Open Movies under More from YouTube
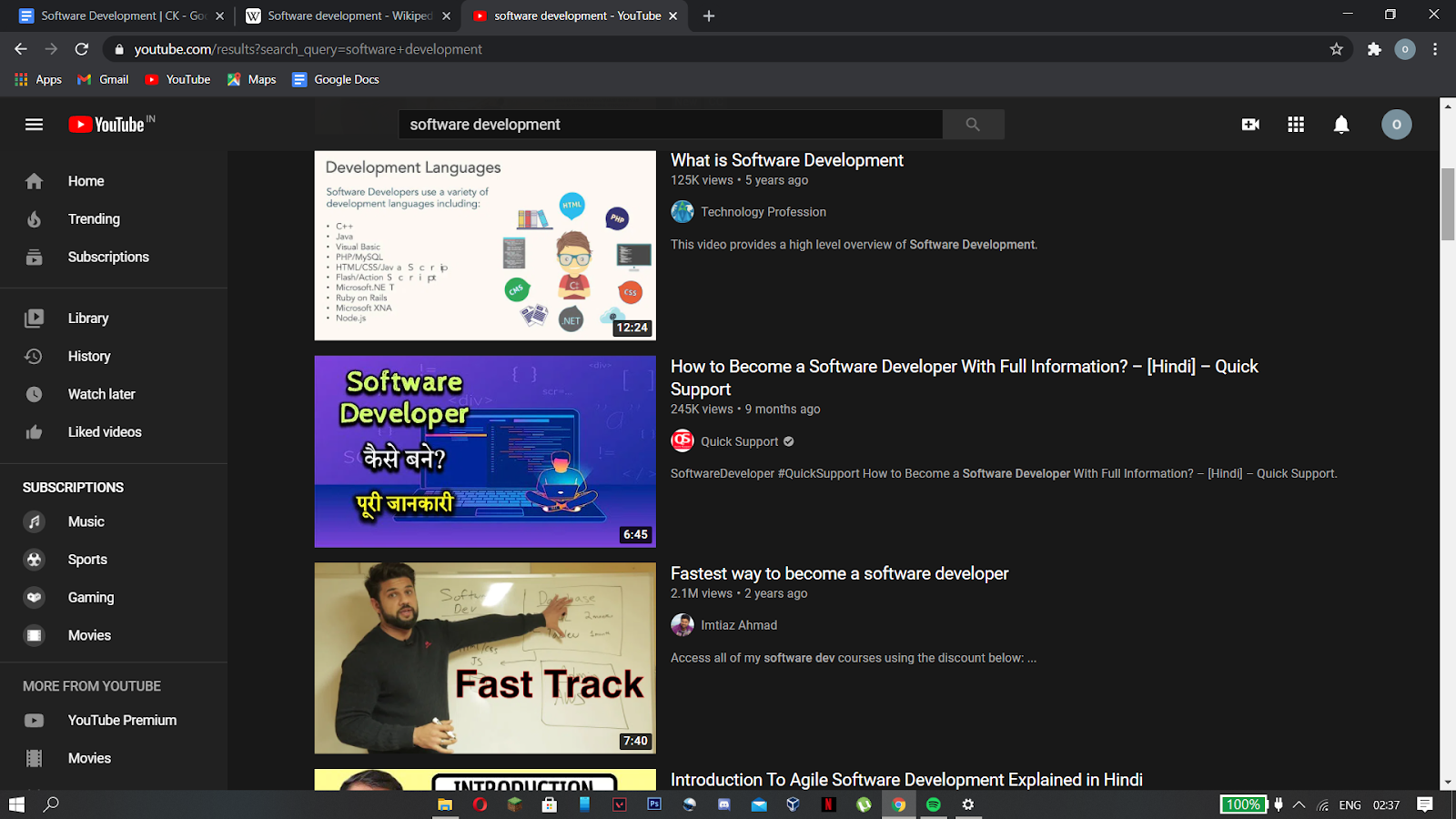Viewport: 1456px width, 819px height. [114, 759]
